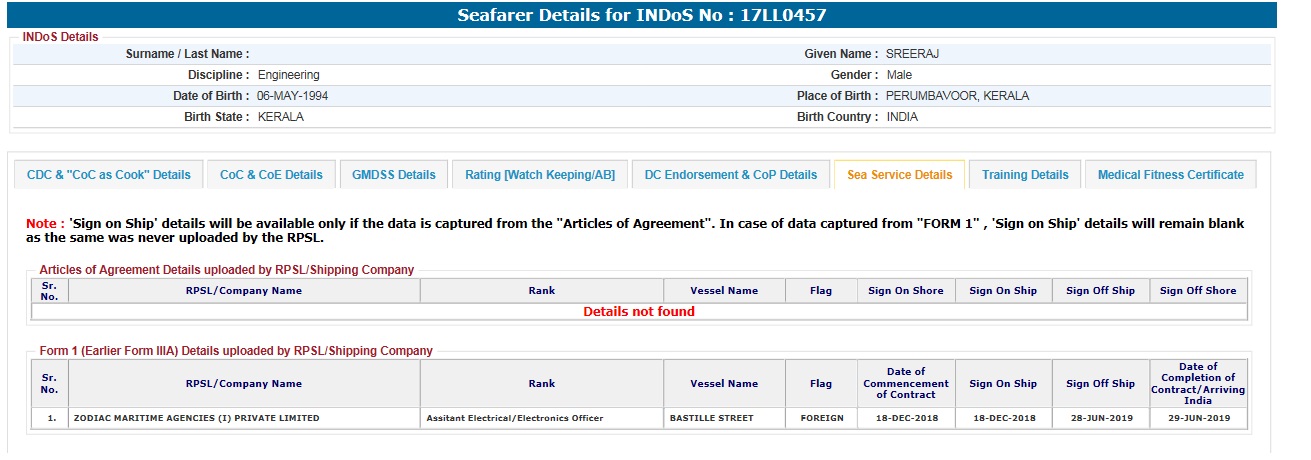Click the Zodiac Maritime Agencies company cell
This screenshot has height=460, width=1311.
[x=196, y=418]
